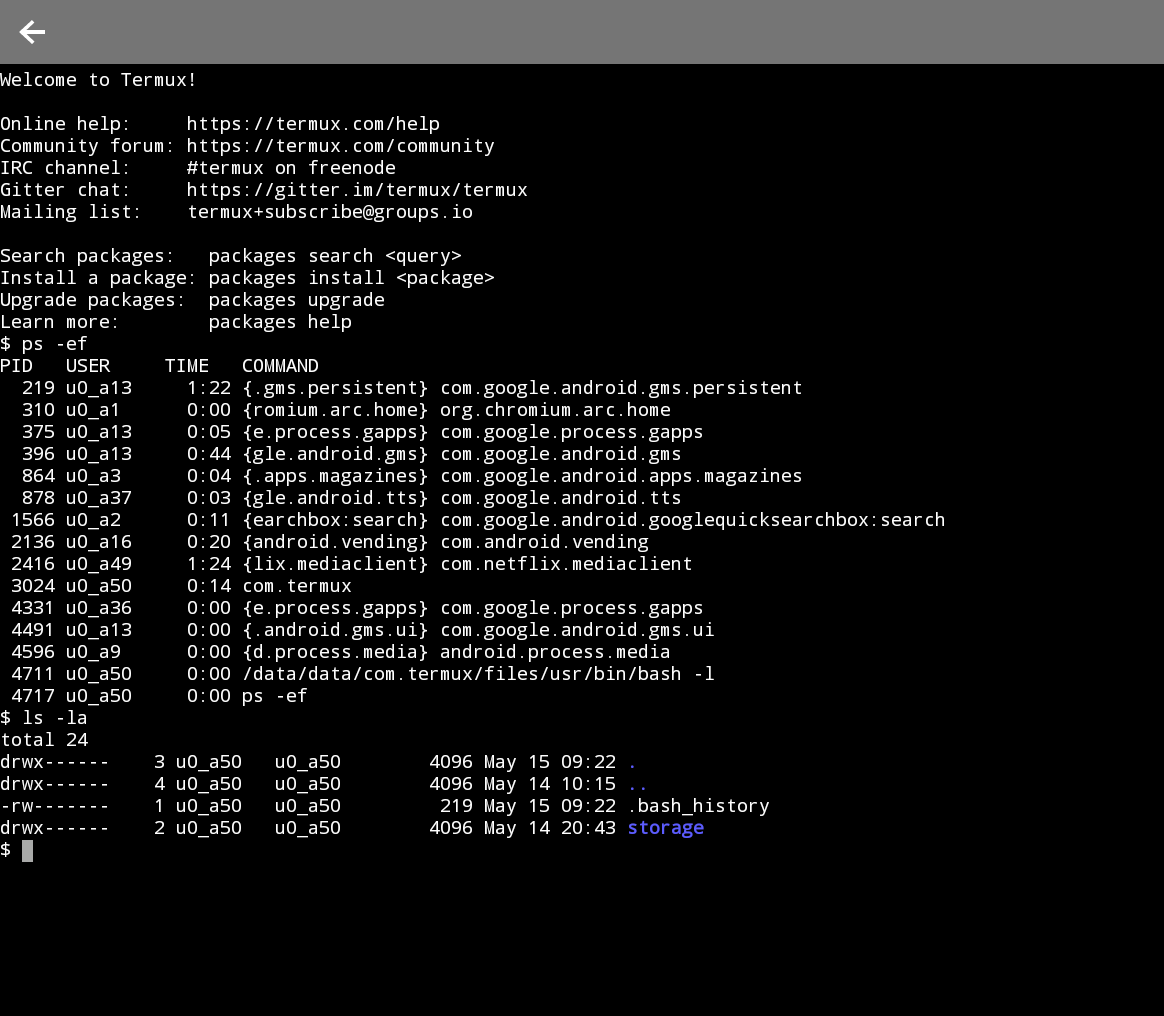
Task: Click the '$ ps -ef' command line
Action: pyautogui.click(x=44, y=344)
